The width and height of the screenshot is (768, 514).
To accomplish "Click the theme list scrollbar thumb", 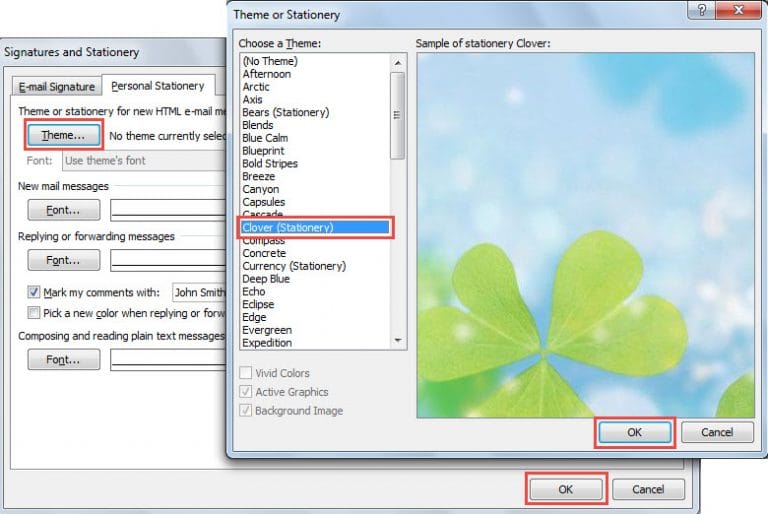I will [398, 116].
